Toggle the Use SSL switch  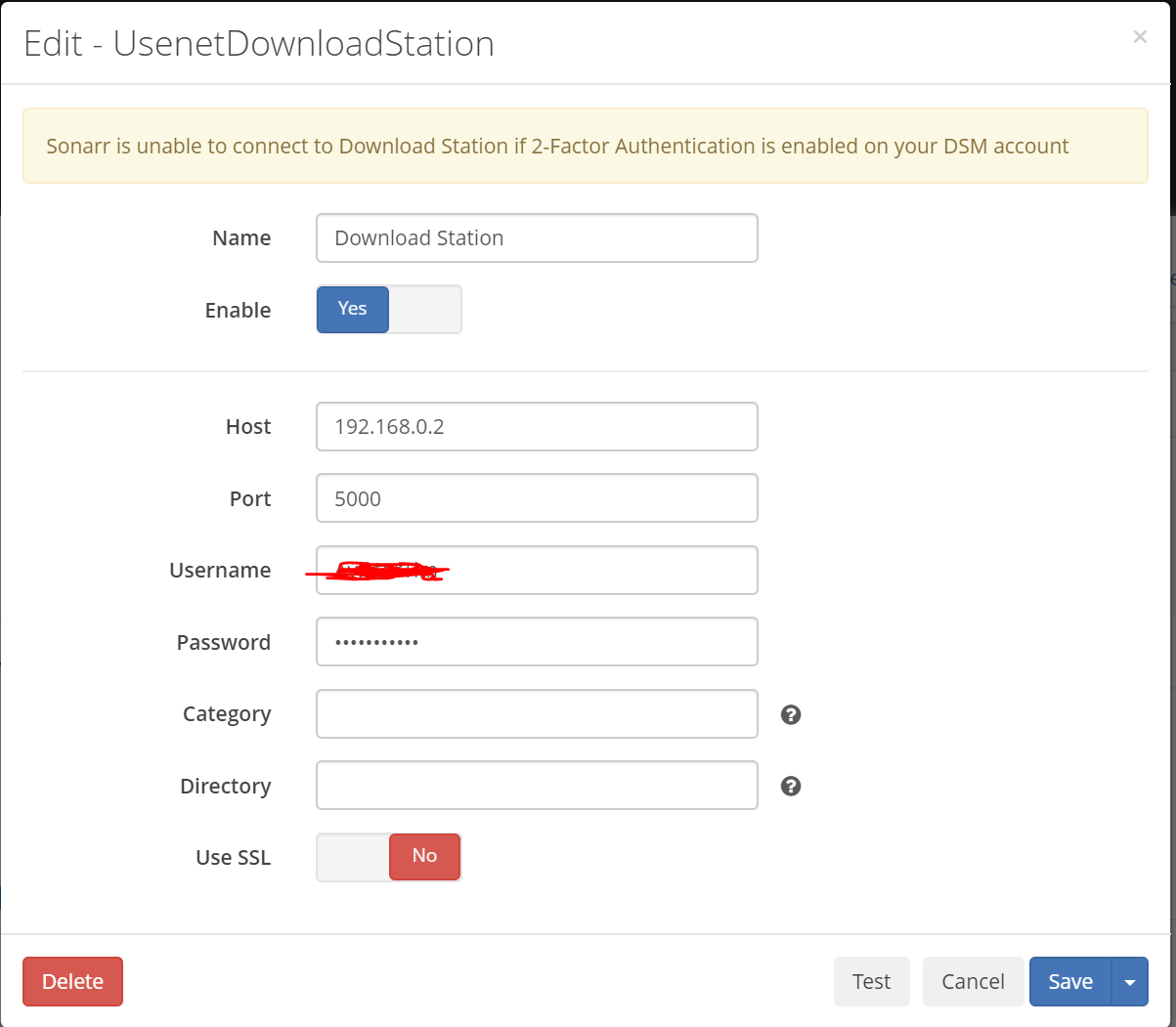point(389,857)
